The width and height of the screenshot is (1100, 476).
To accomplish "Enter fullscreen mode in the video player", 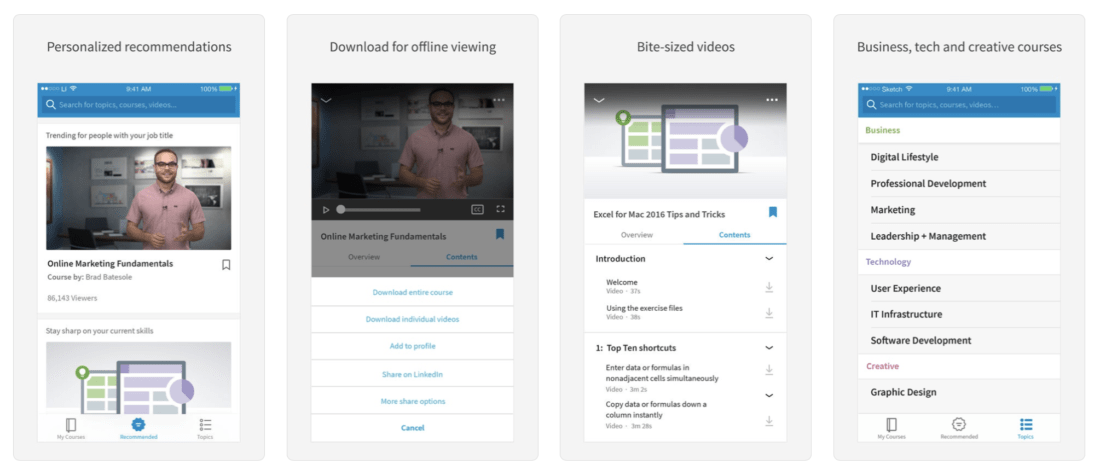I will coord(501,210).
